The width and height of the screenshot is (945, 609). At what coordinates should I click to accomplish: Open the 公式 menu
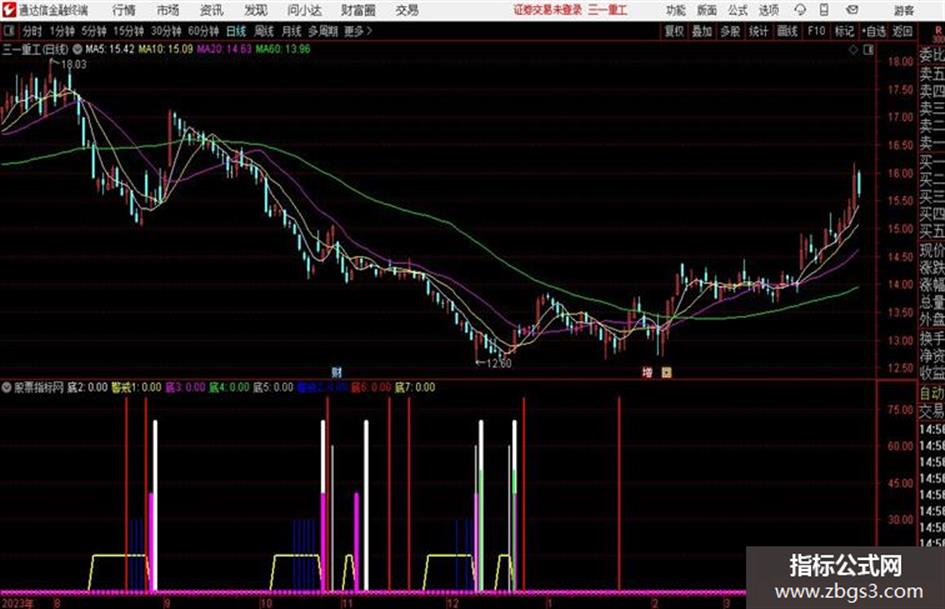tap(738, 10)
